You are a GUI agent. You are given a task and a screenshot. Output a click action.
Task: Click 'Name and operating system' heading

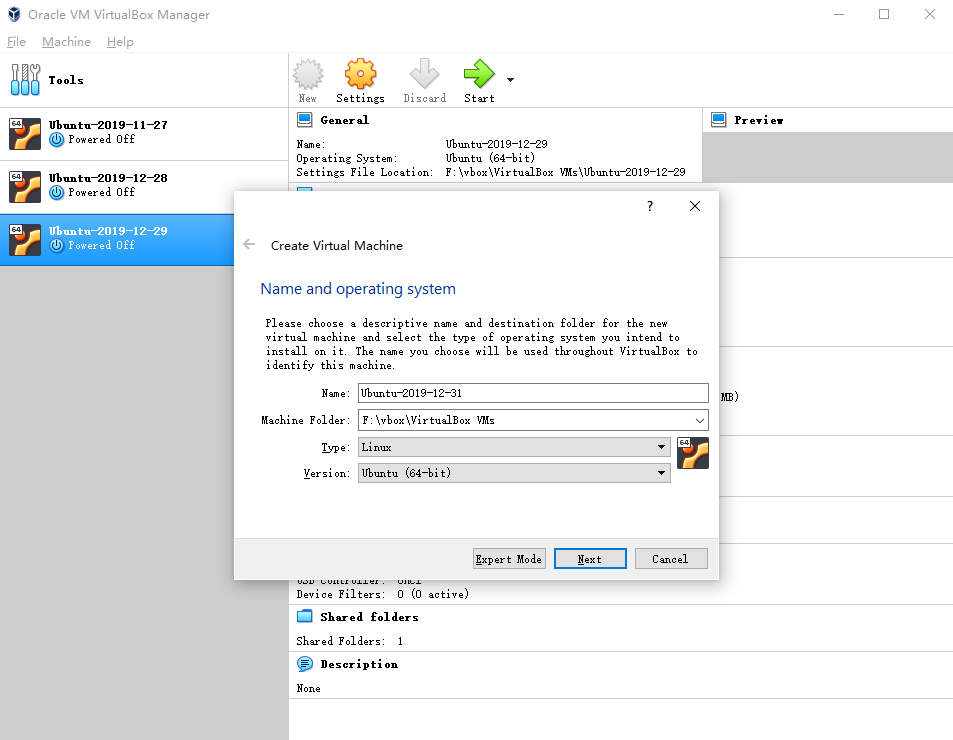(x=358, y=289)
